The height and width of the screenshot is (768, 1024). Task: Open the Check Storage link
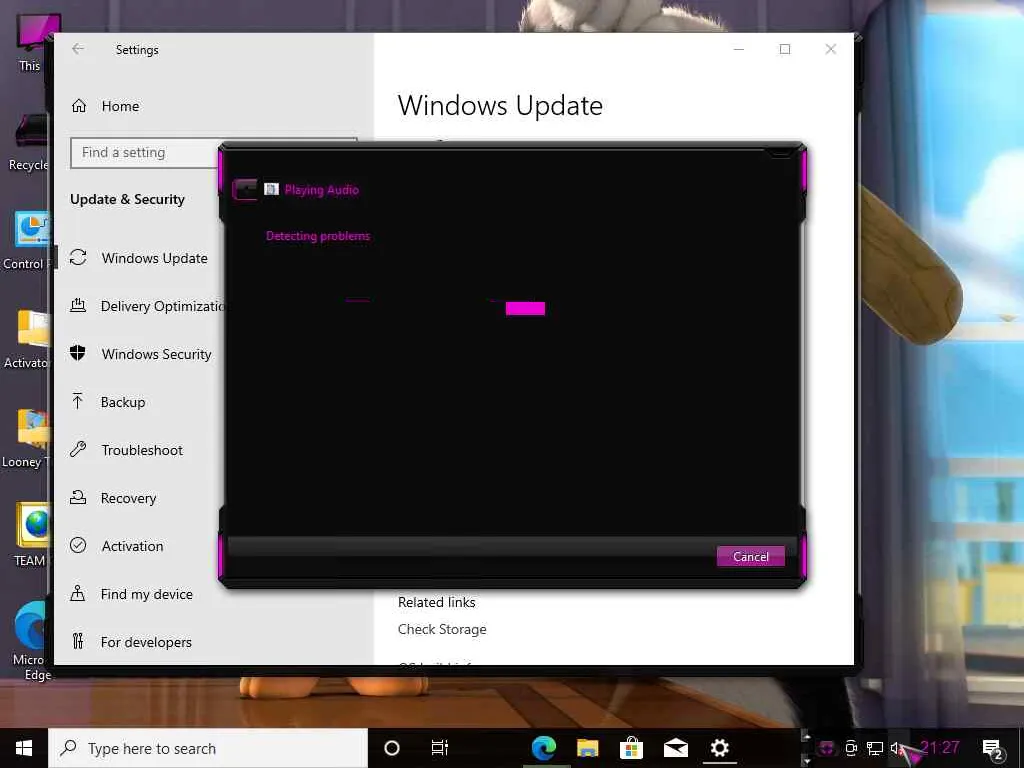(442, 630)
